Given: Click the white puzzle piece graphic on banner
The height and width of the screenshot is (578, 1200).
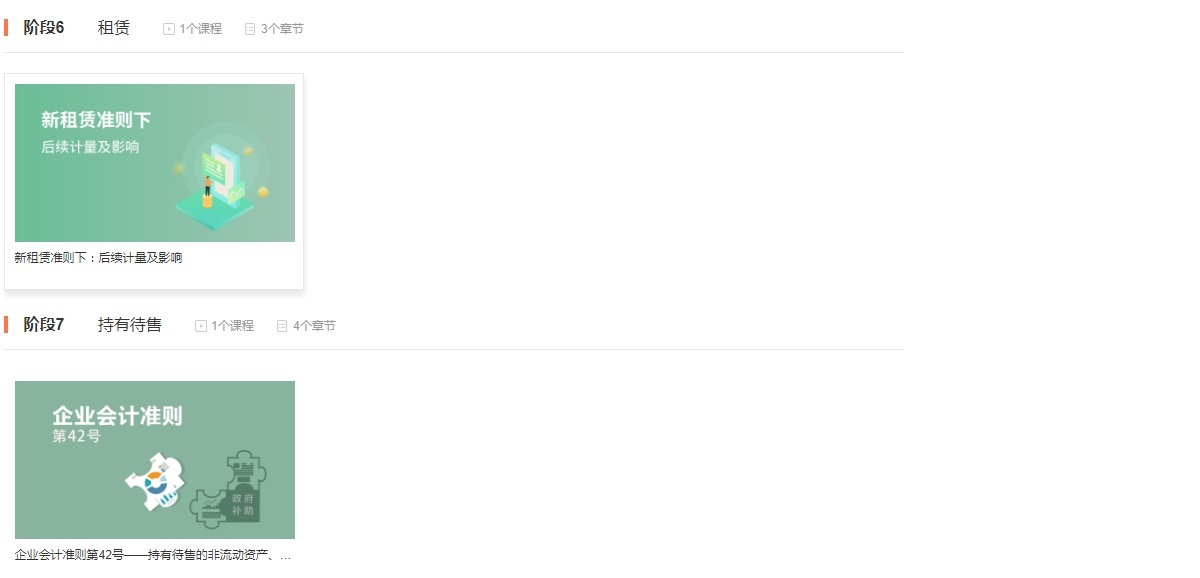Looking at the screenshot, I should point(157,480).
